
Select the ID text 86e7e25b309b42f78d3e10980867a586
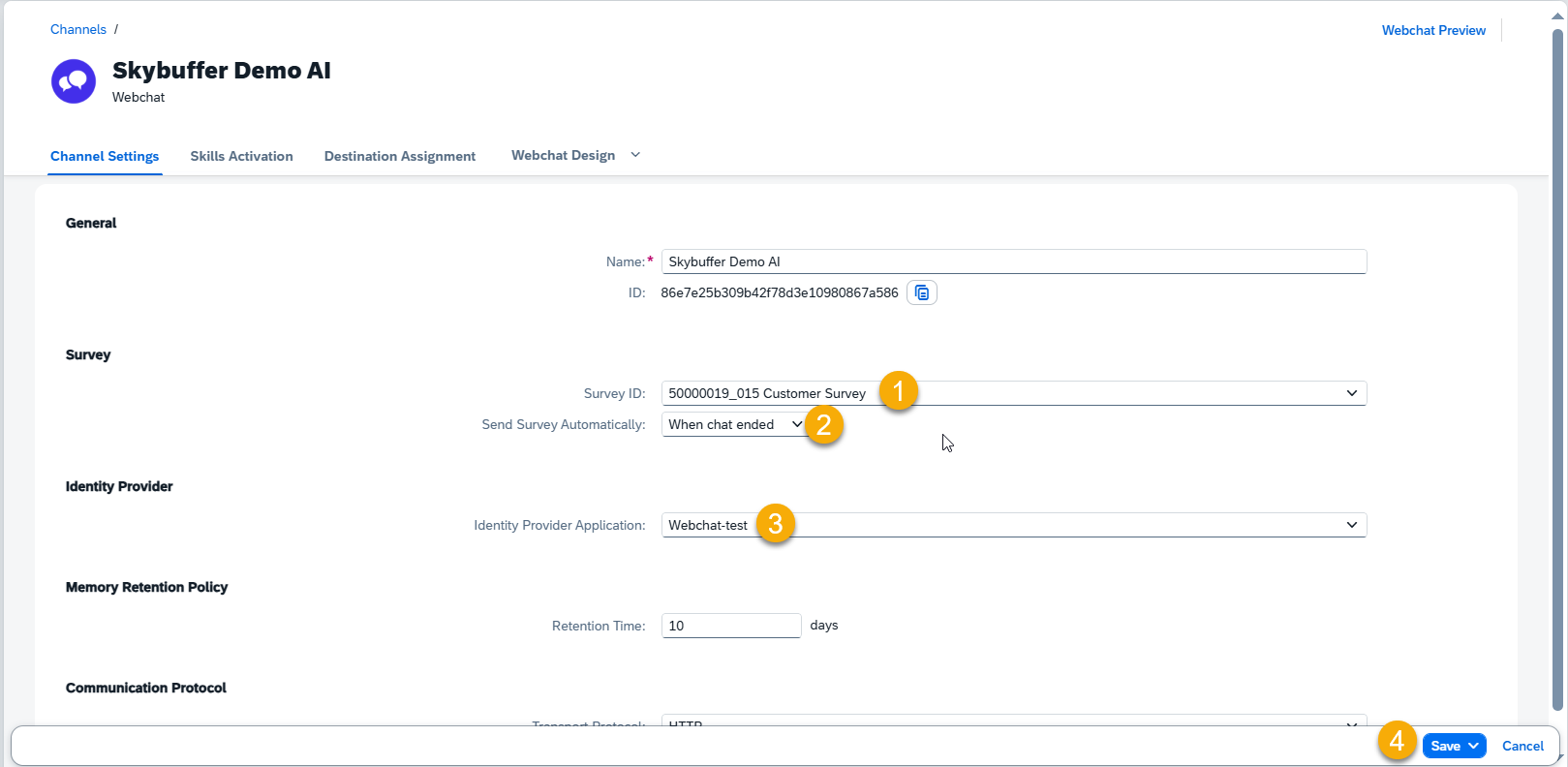pyautogui.click(x=780, y=292)
